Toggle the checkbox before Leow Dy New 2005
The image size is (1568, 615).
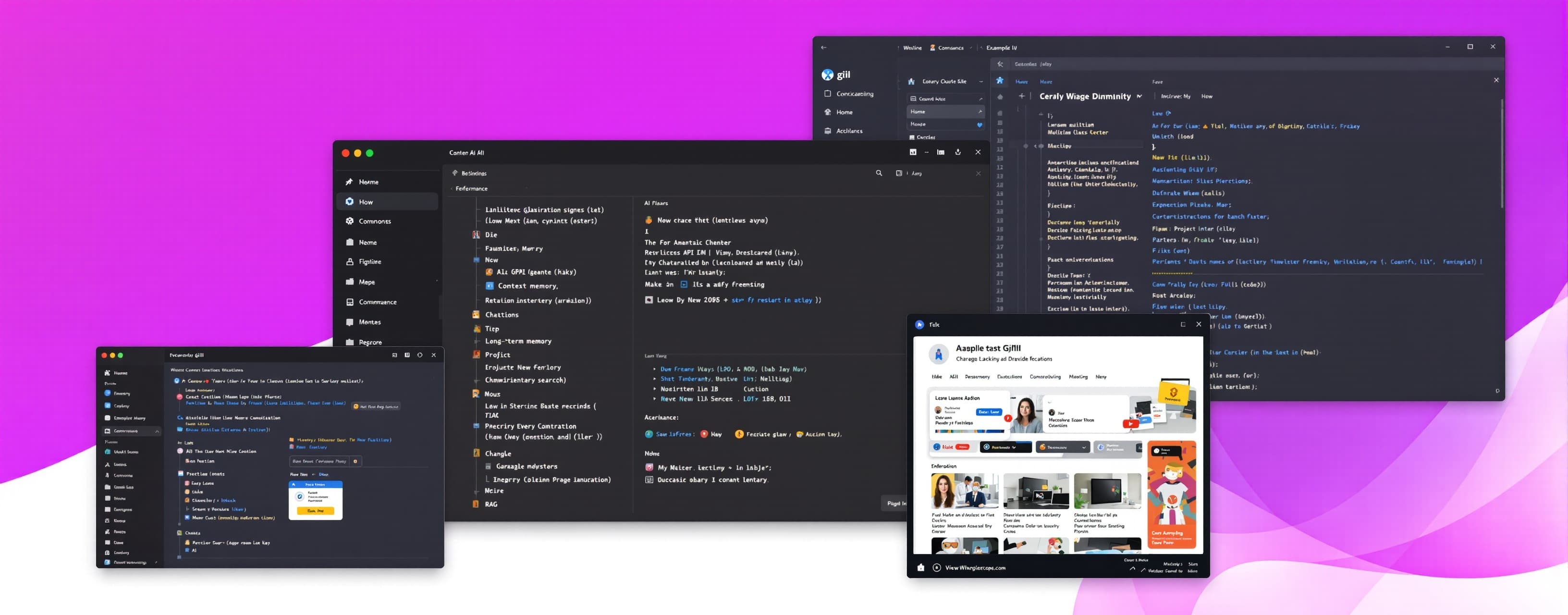pyautogui.click(x=649, y=300)
